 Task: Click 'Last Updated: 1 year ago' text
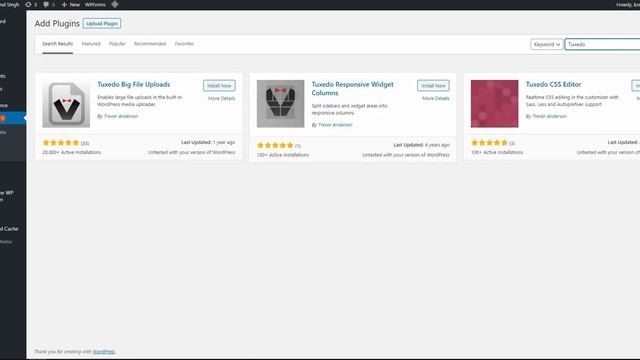point(208,142)
